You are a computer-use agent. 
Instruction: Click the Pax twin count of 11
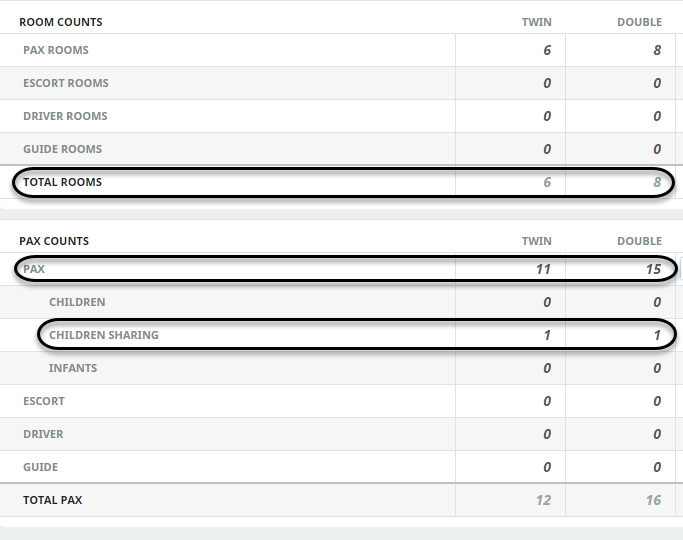[543, 269]
